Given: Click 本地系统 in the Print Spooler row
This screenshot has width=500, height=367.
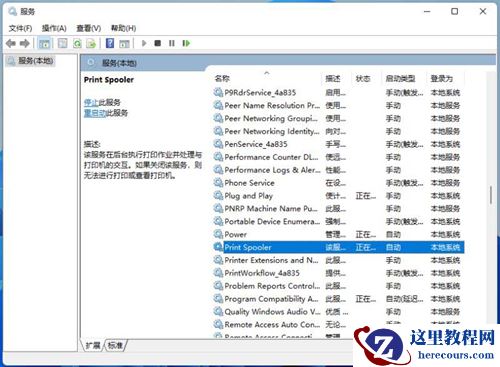Looking at the screenshot, I should point(445,247).
